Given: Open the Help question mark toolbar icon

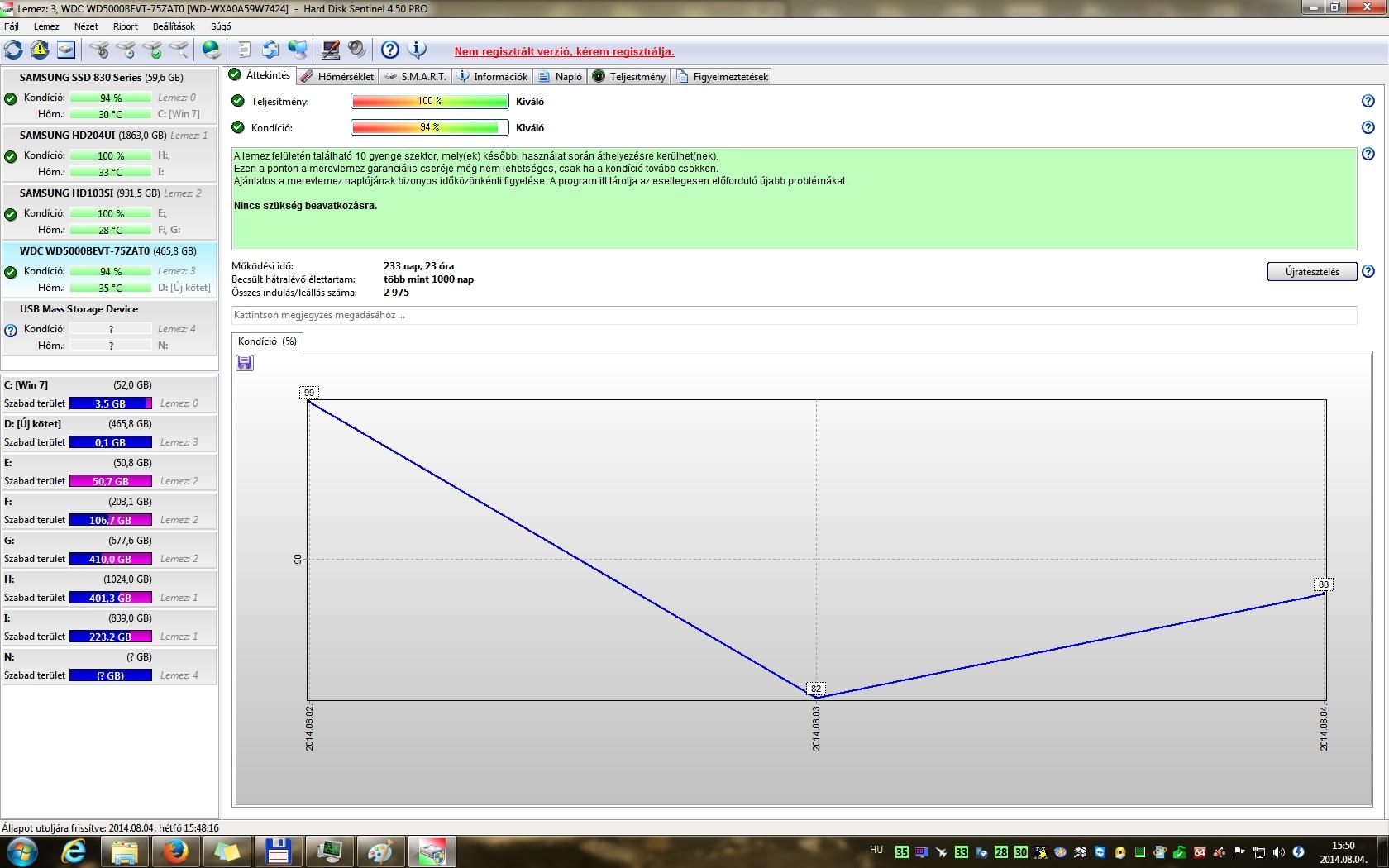Looking at the screenshot, I should click(390, 50).
